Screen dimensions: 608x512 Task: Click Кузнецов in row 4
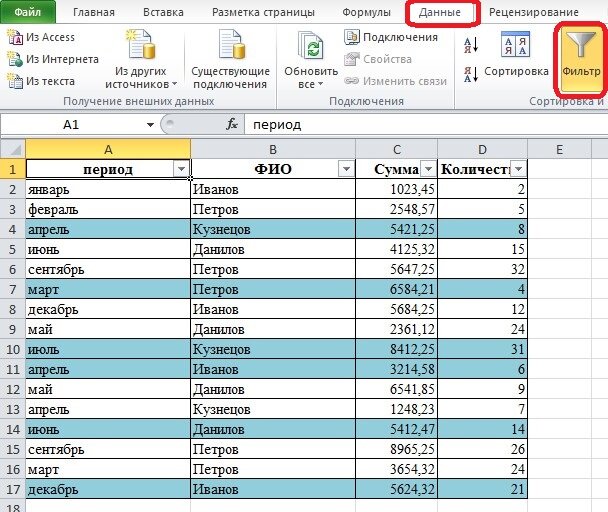[x=273, y=229]
